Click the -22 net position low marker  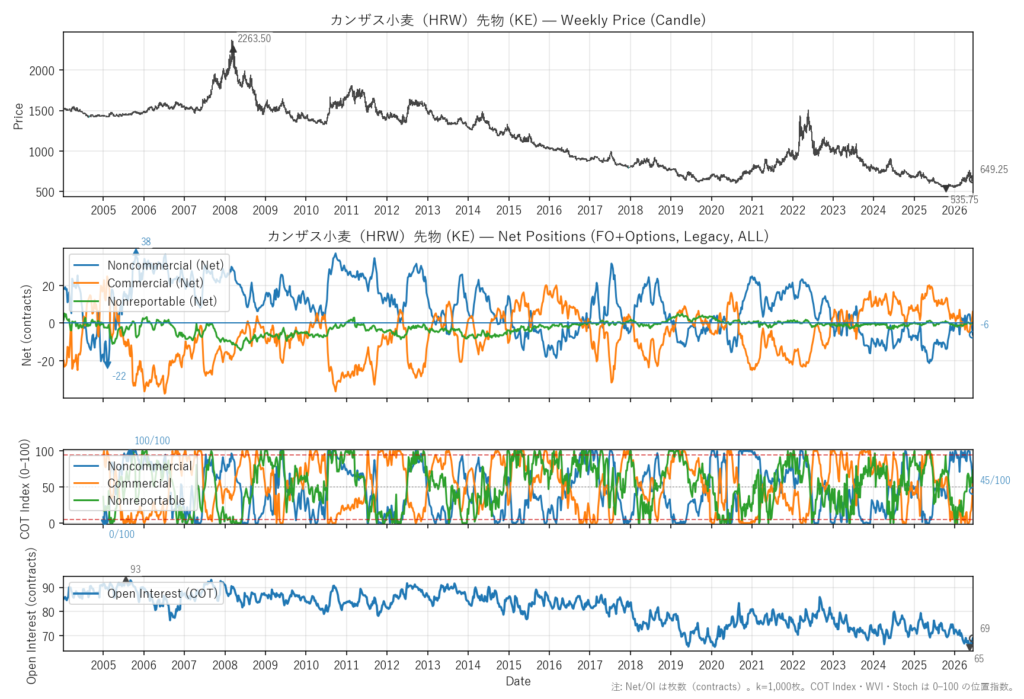[119, 376]
